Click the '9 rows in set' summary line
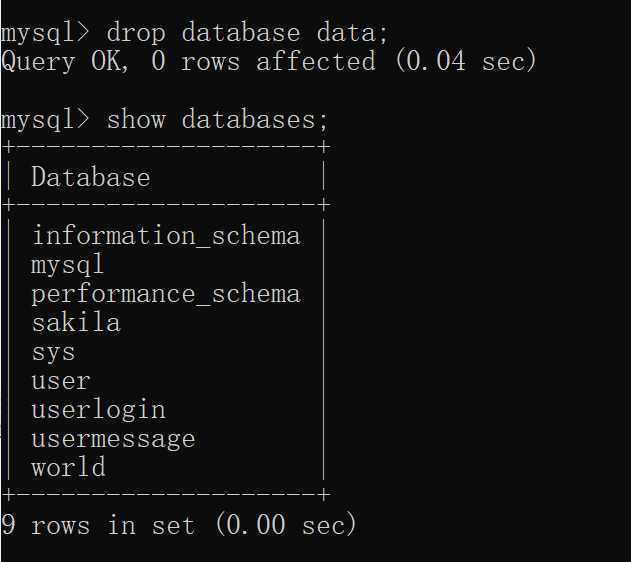Image resolution: width=631 pixels, height=562 pixels. pyautogui.click(x=179, y=525)
